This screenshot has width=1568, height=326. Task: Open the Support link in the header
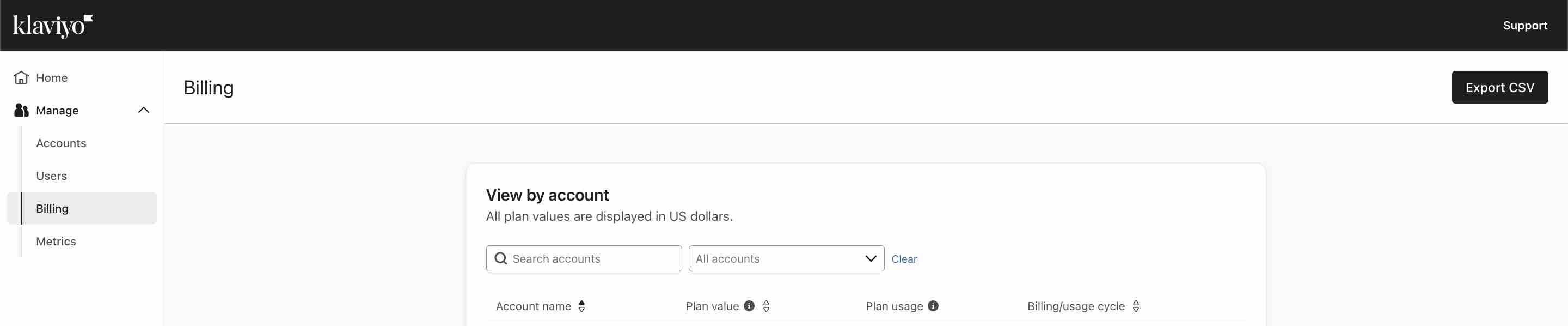(x=1525, y=26)
